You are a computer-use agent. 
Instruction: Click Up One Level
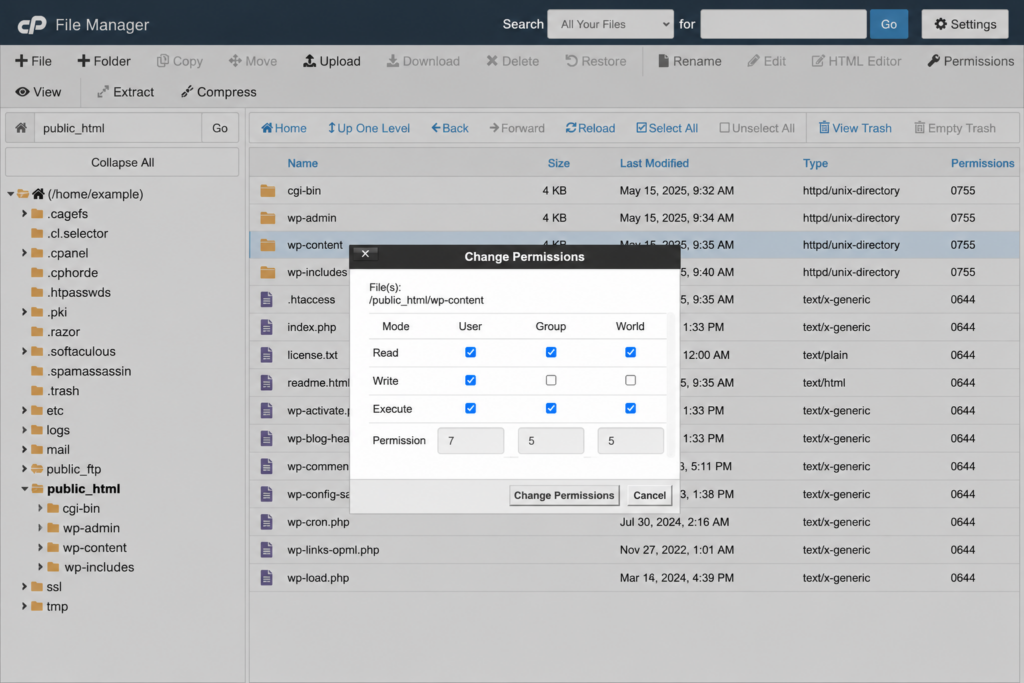pos(369,128)
